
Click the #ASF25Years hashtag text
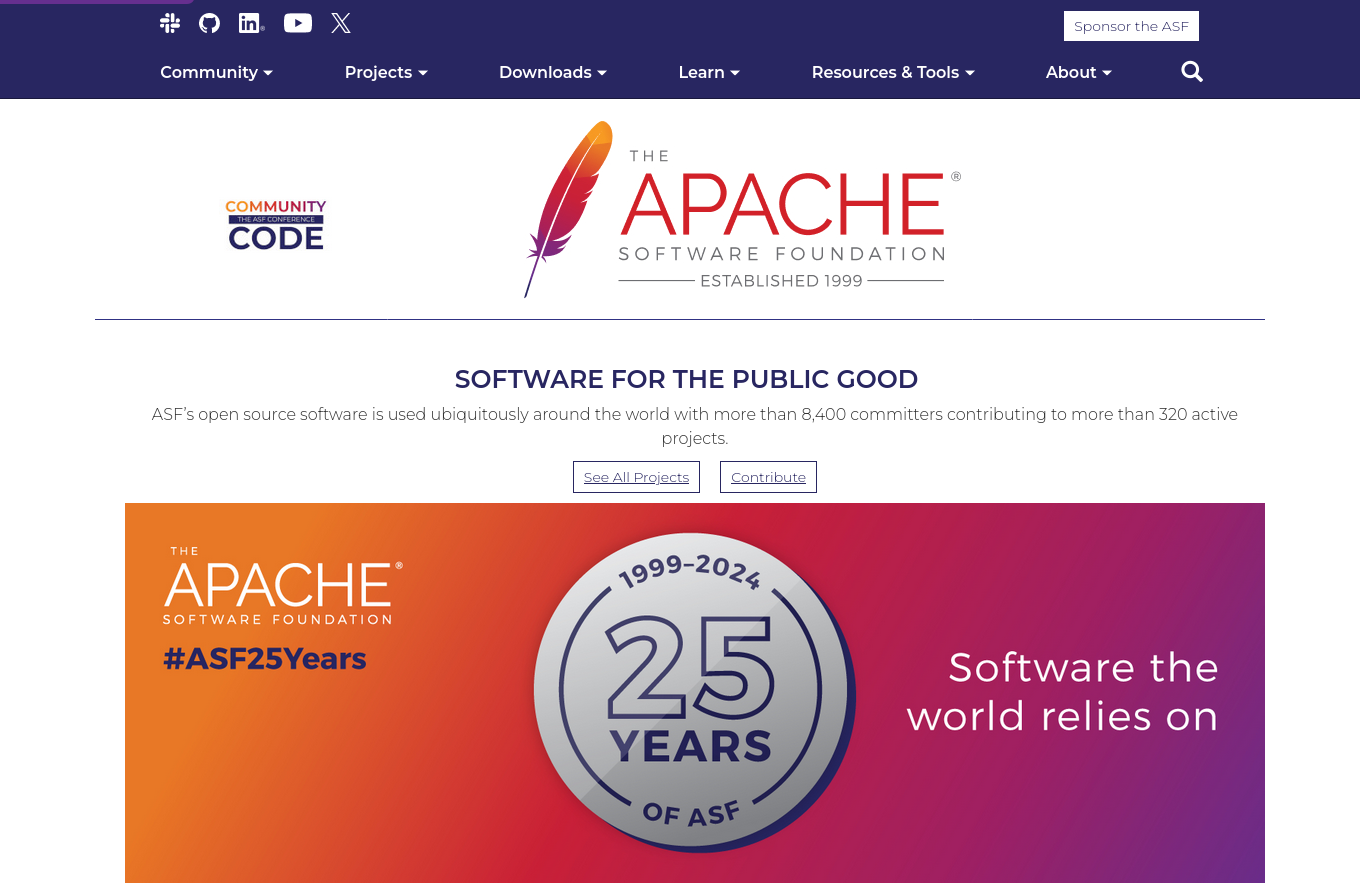click(x=265, y=659)
